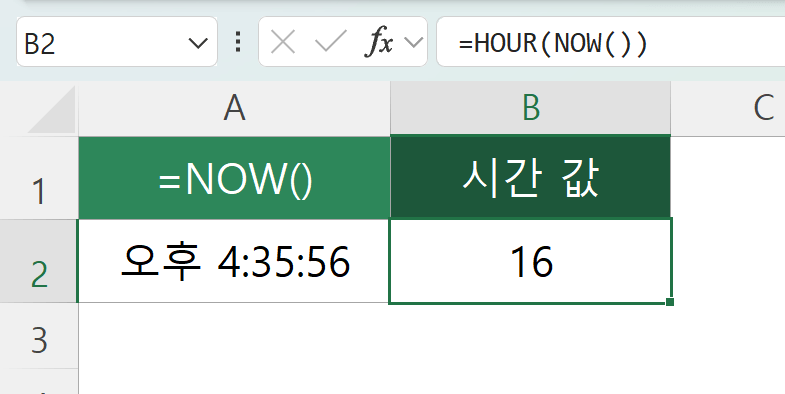The height and width of the screenshot is (394, 785).
Task: Select cell A1 containing =NOW()
Action: pyautogui.click(x=234, y=178)
